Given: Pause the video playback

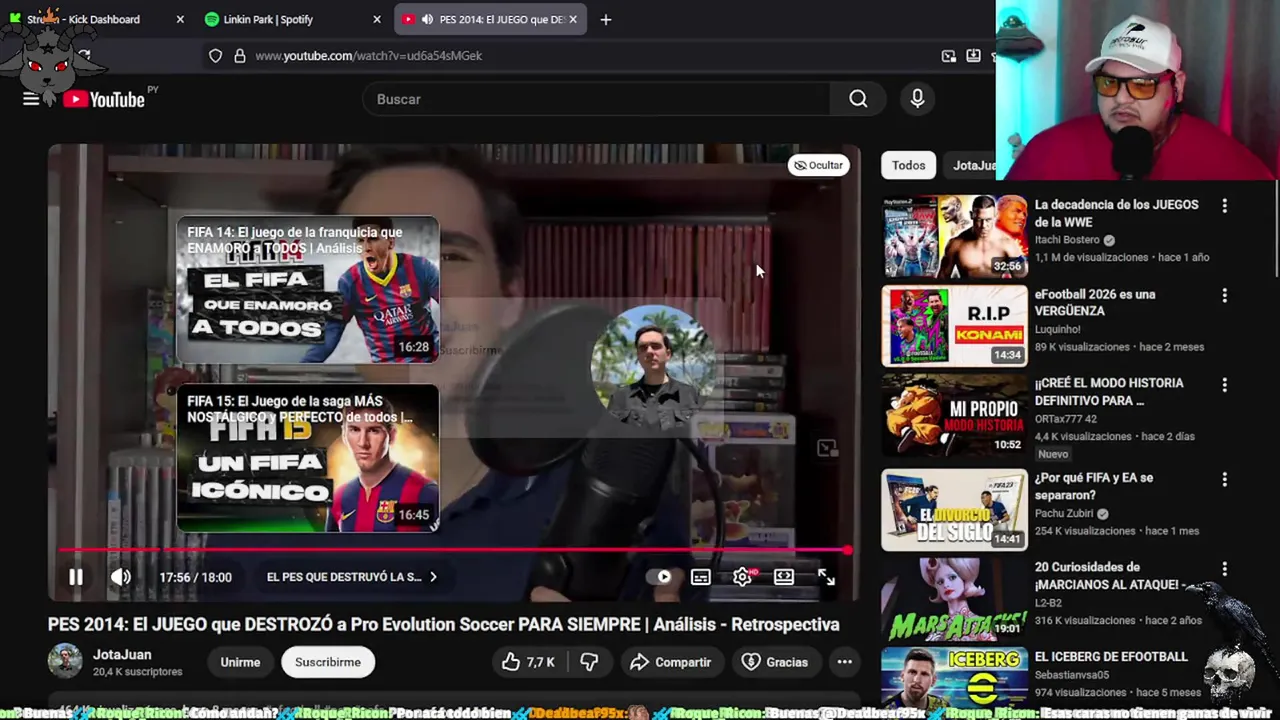Looking at the screenshot, I should (x=76, y=577).
